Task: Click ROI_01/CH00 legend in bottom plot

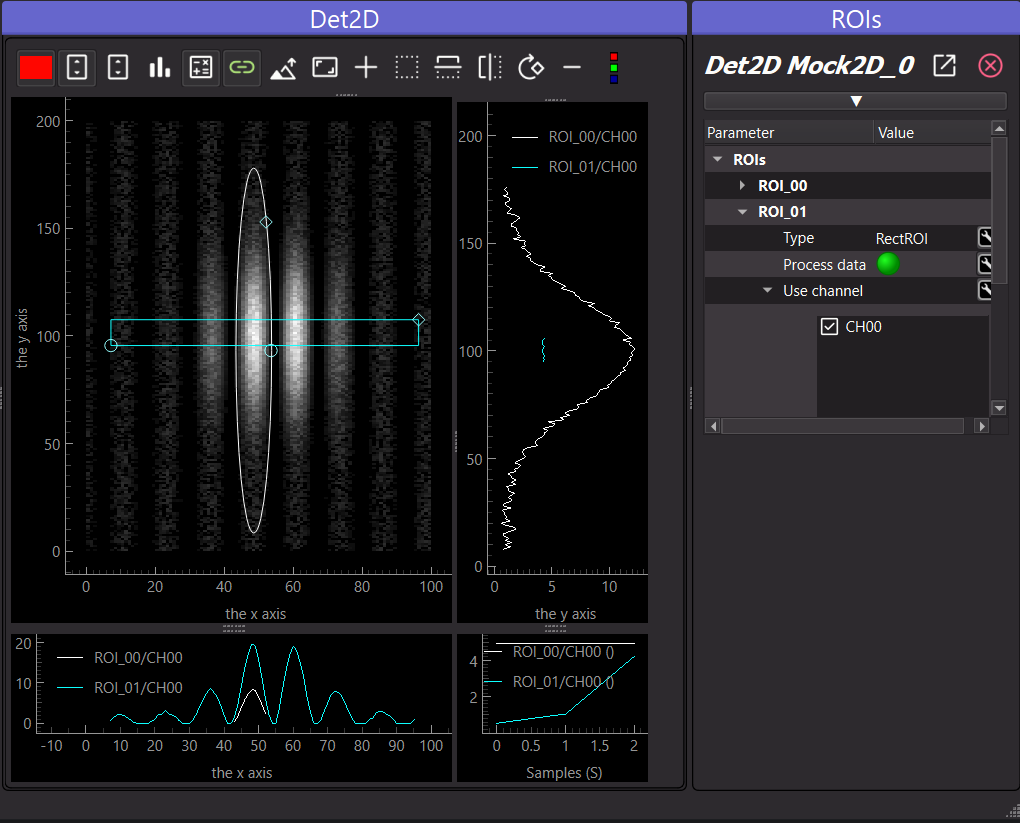Action: click(x=138, y=688)
